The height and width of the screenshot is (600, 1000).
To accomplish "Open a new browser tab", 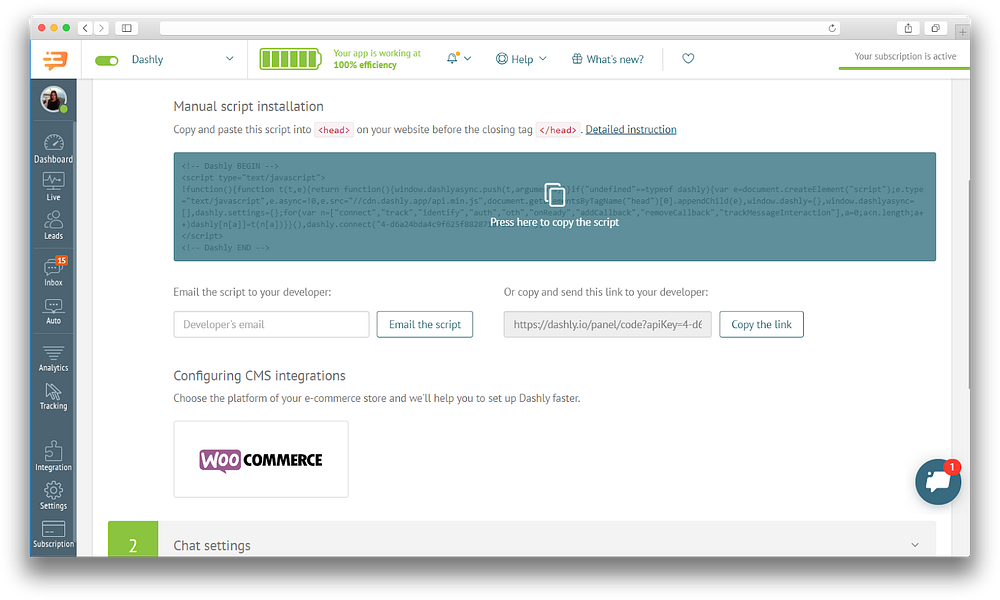I will coord(962,31).
